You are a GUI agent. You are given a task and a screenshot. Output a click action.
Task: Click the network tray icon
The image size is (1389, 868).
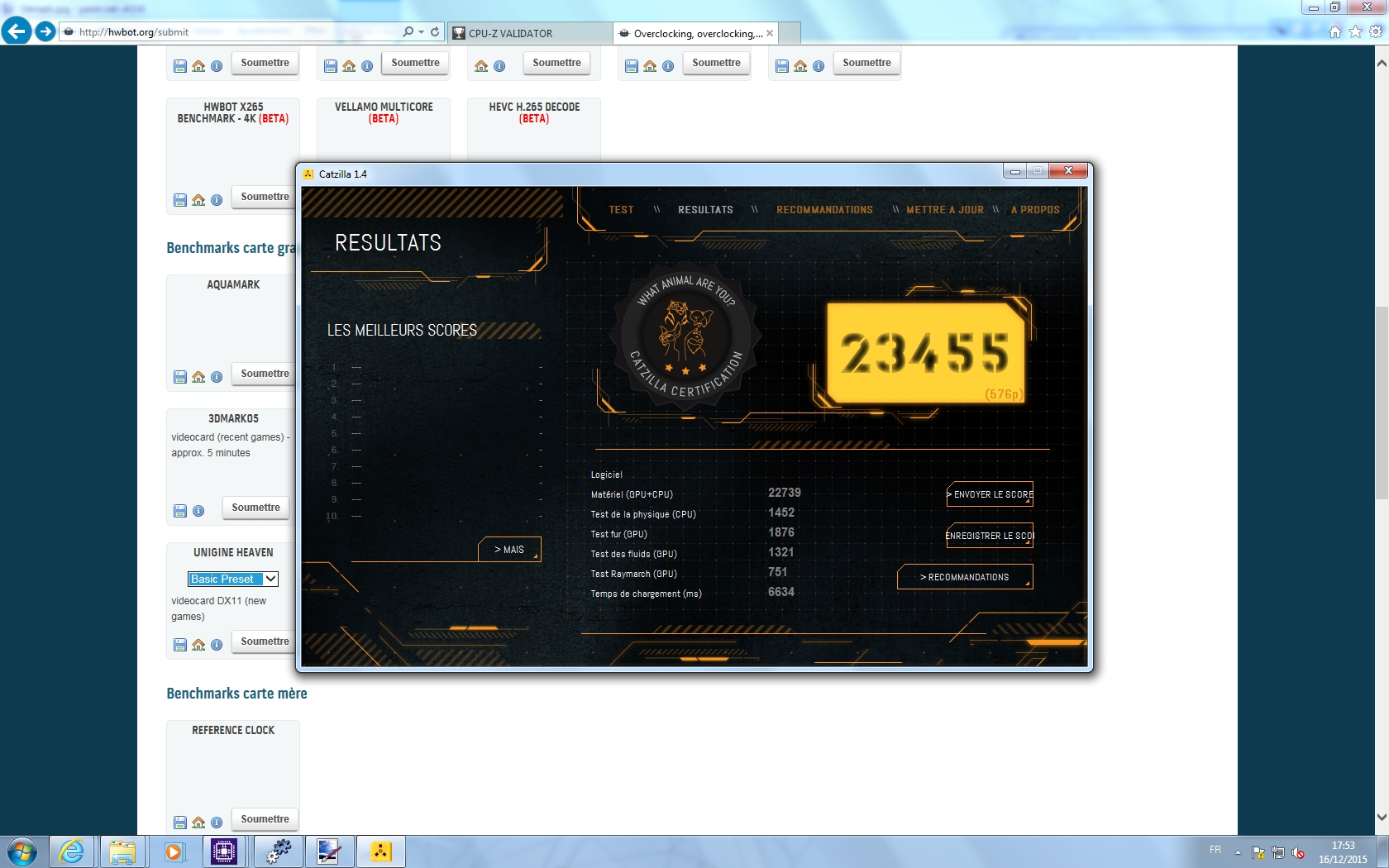1278,852
